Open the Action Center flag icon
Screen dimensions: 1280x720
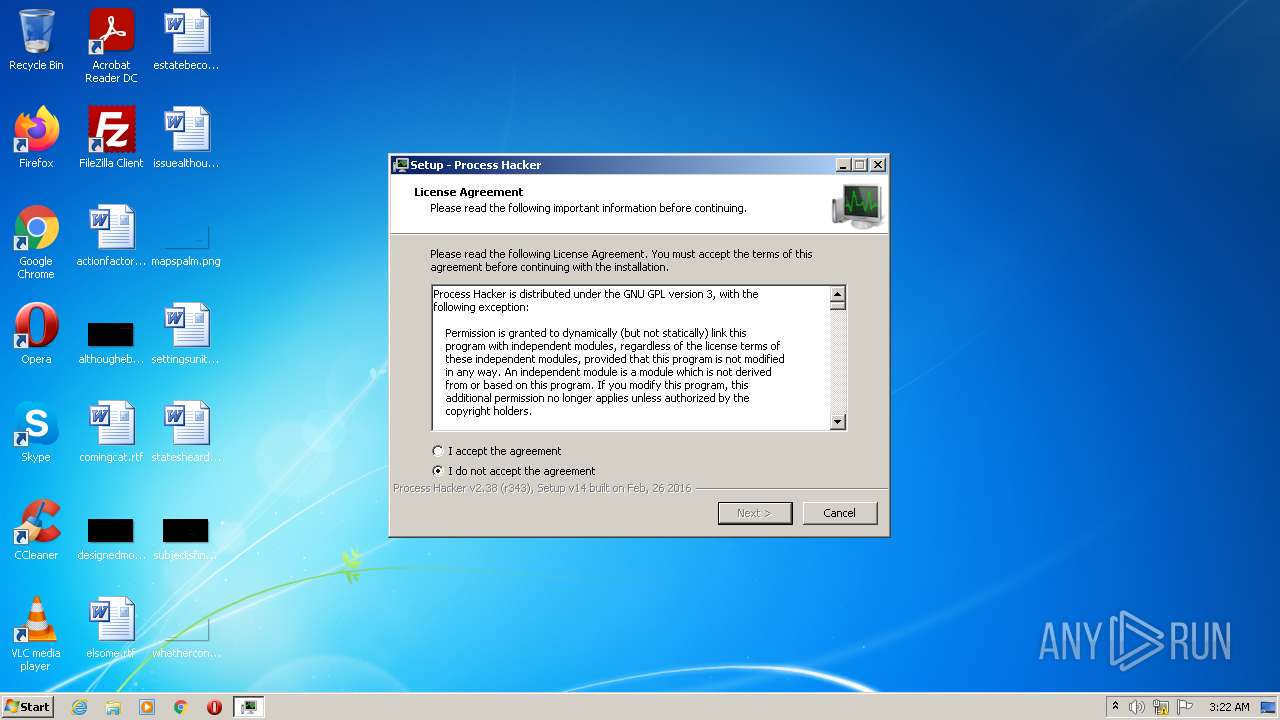pyautogui.click(x=1185, y=707)
